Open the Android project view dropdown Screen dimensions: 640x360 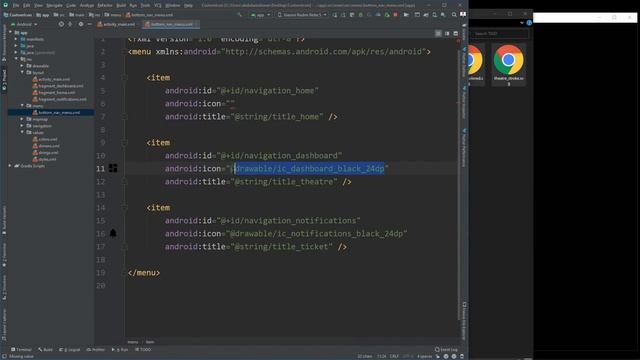click(24, 24)
